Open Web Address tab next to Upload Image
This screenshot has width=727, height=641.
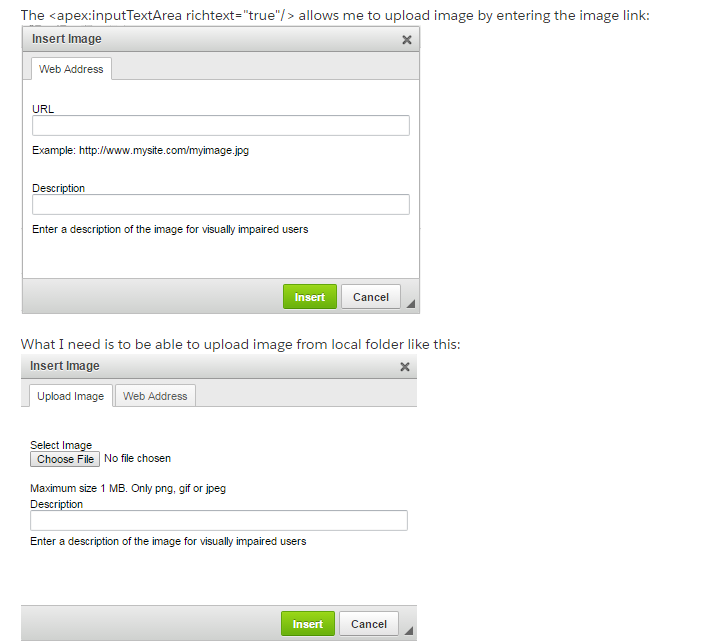155,396
